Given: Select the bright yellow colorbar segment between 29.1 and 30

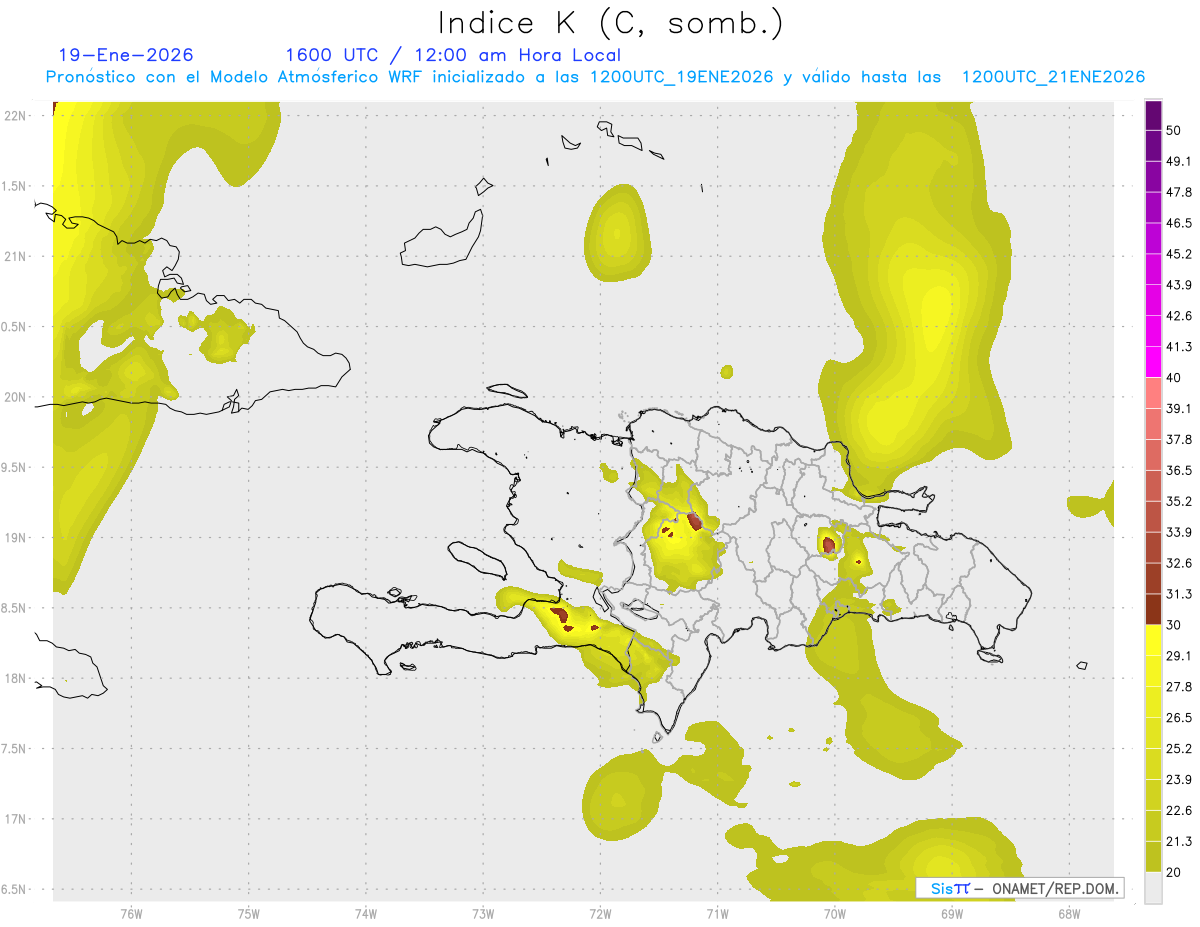Looking at the screenshot, I should click(x=1153, y=641).
